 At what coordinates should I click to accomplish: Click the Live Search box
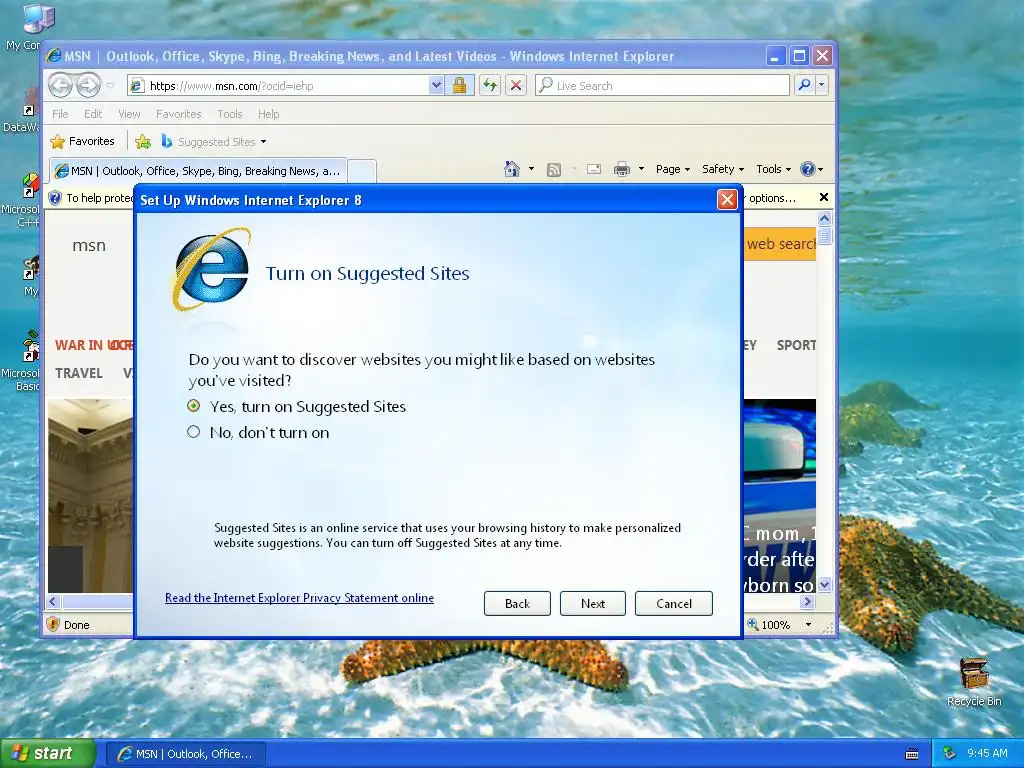(x=662, y=86)
